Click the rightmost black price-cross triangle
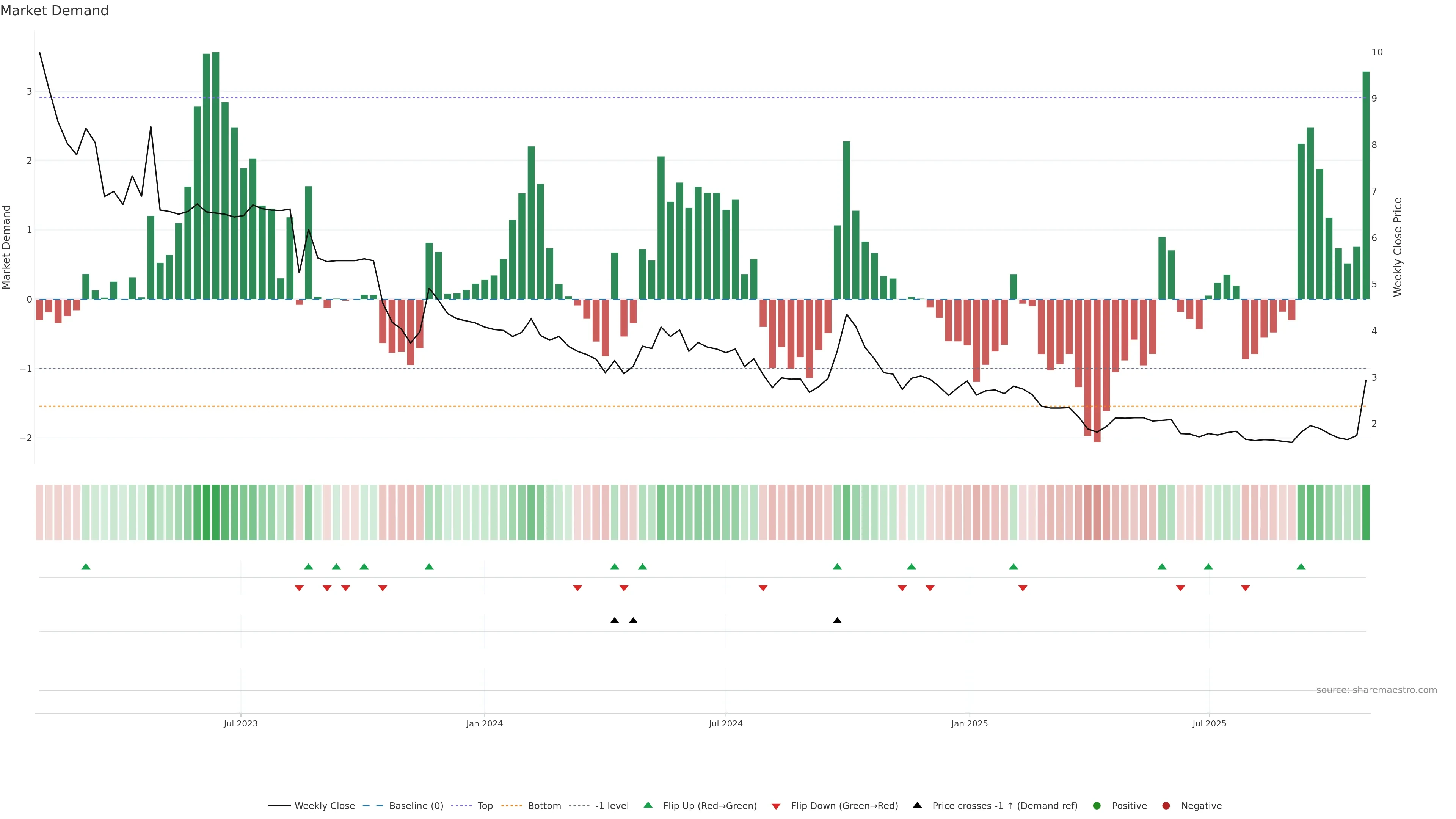This screenshot has width=1456, height=819. [x=837, y=621]
